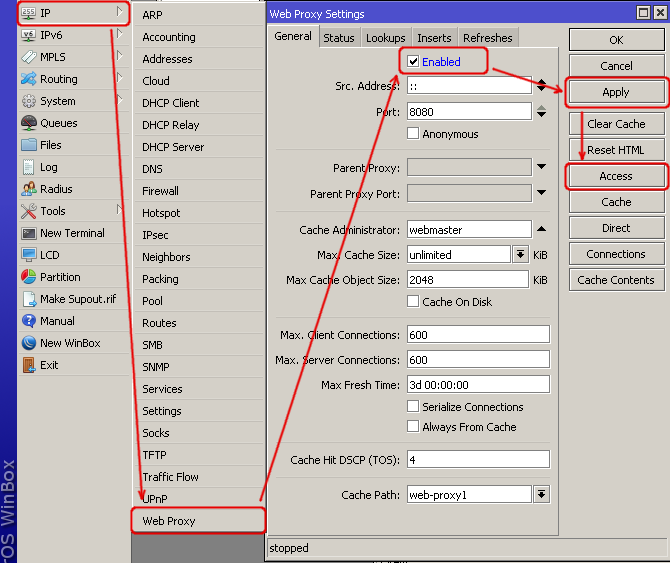Open New Terminal icon

29,233
